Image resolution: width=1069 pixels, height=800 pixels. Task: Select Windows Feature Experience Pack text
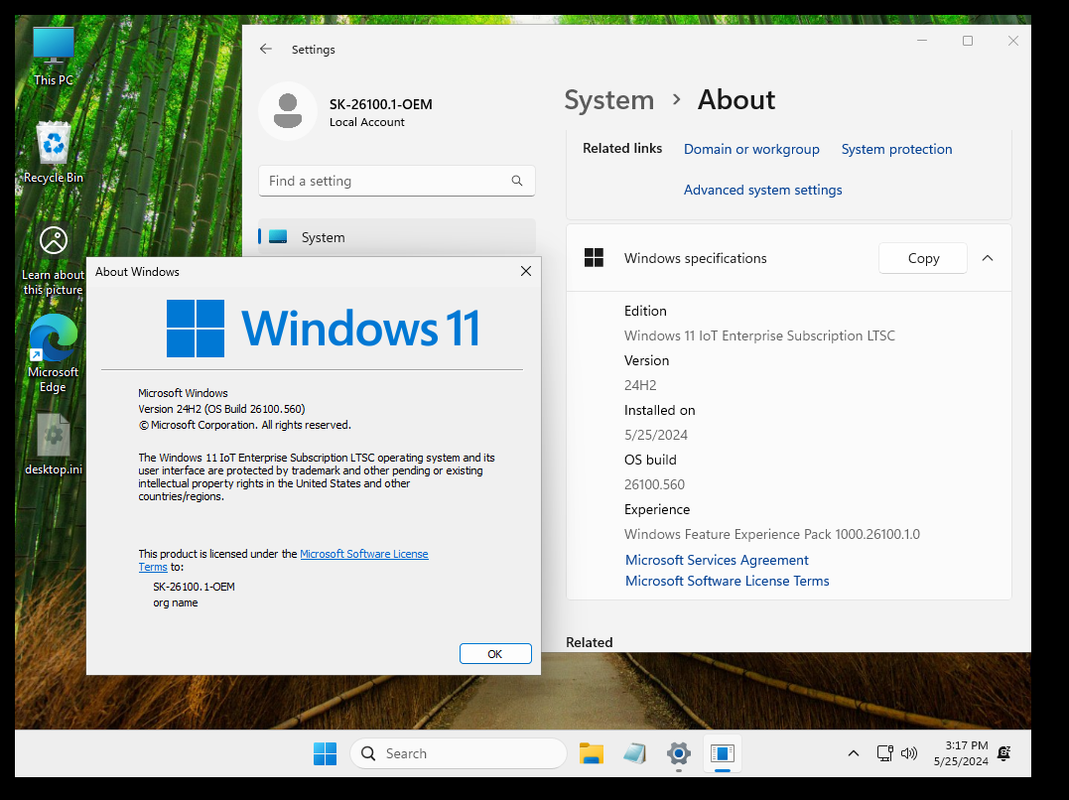pos(772,534)
